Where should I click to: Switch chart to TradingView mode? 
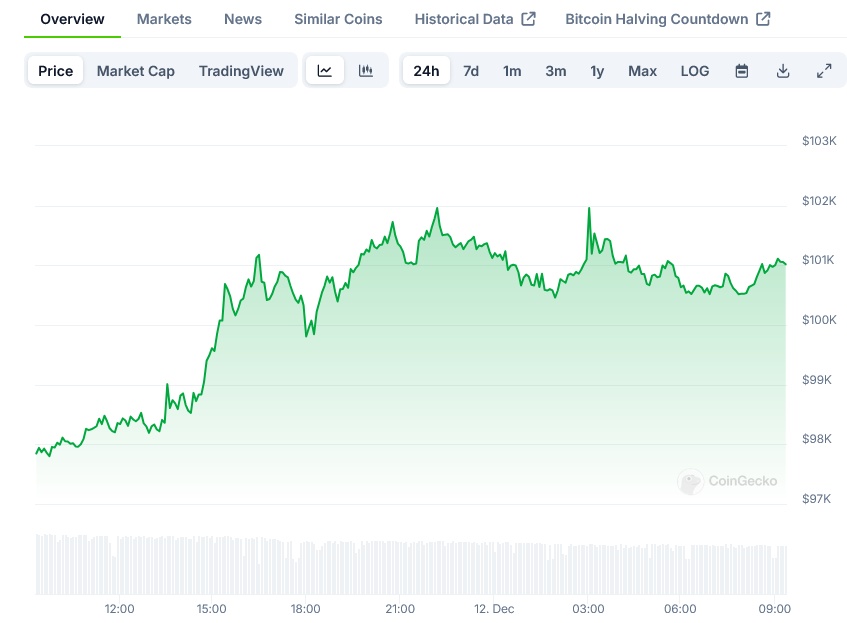point(241,71)
